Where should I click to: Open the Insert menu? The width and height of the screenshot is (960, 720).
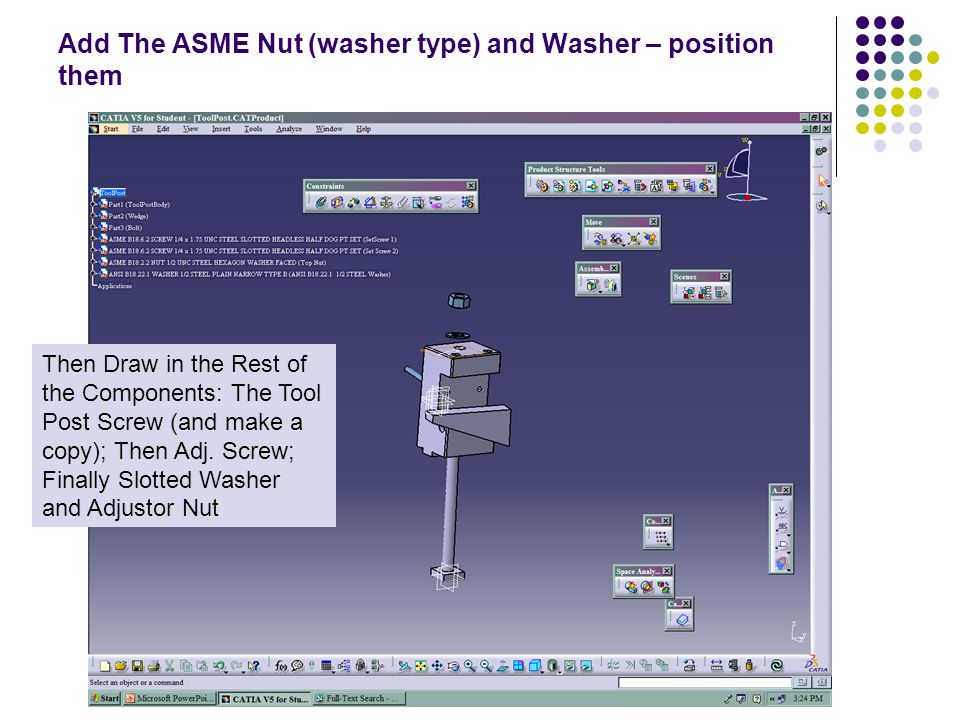(221, 129)
